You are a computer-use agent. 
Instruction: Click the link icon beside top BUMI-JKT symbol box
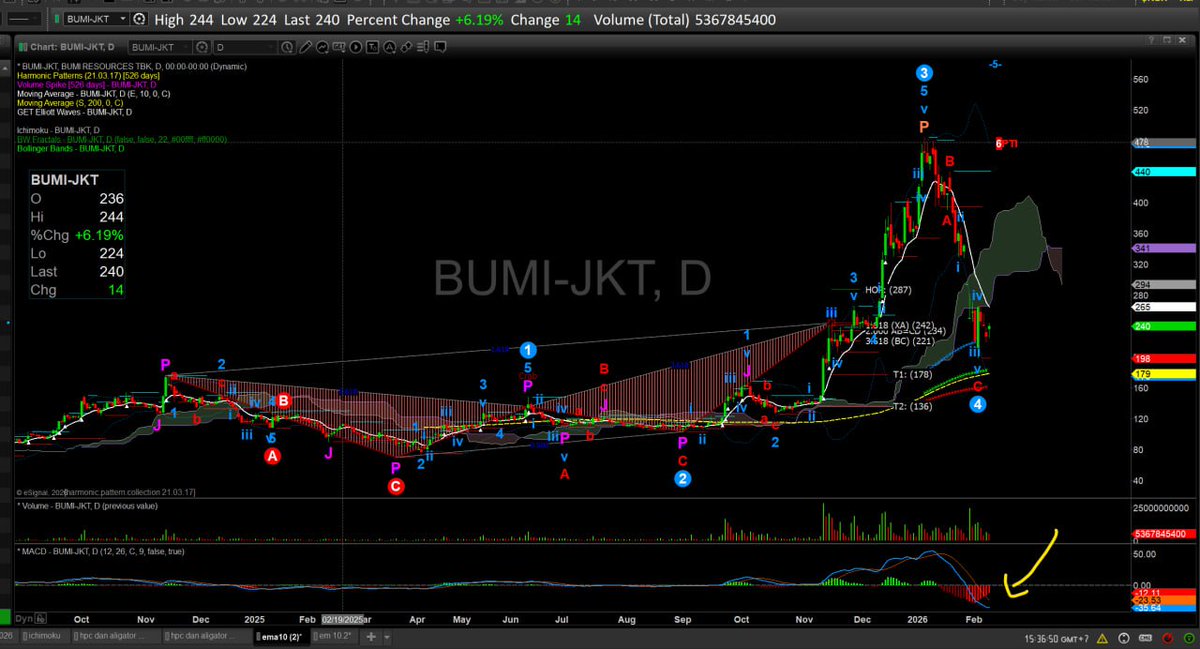139,19
